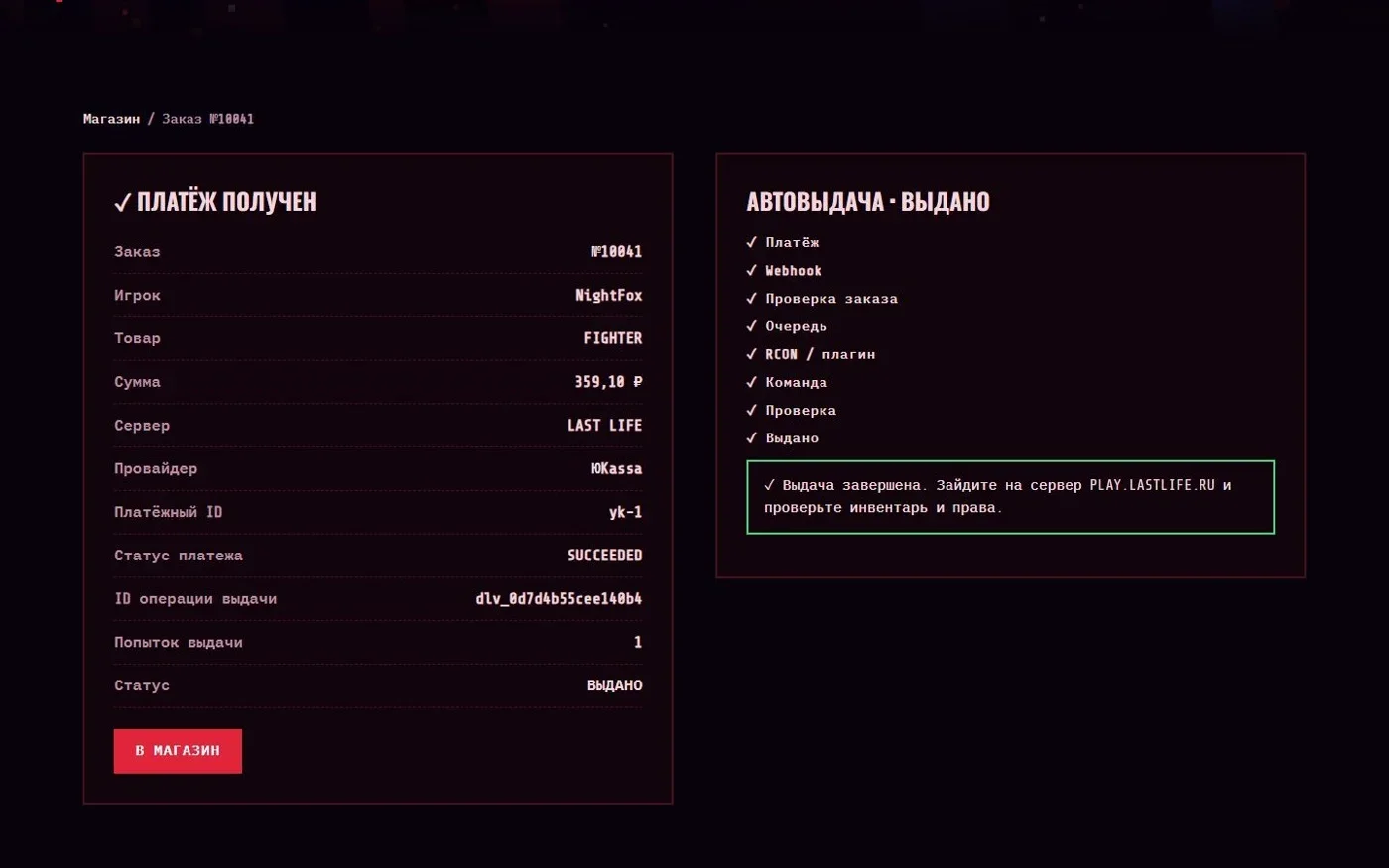The width and height of the screenshot is (1389, 868).
Task: Click the red 'В МАГАЗИН' button
Action: [x=178, y=751]
